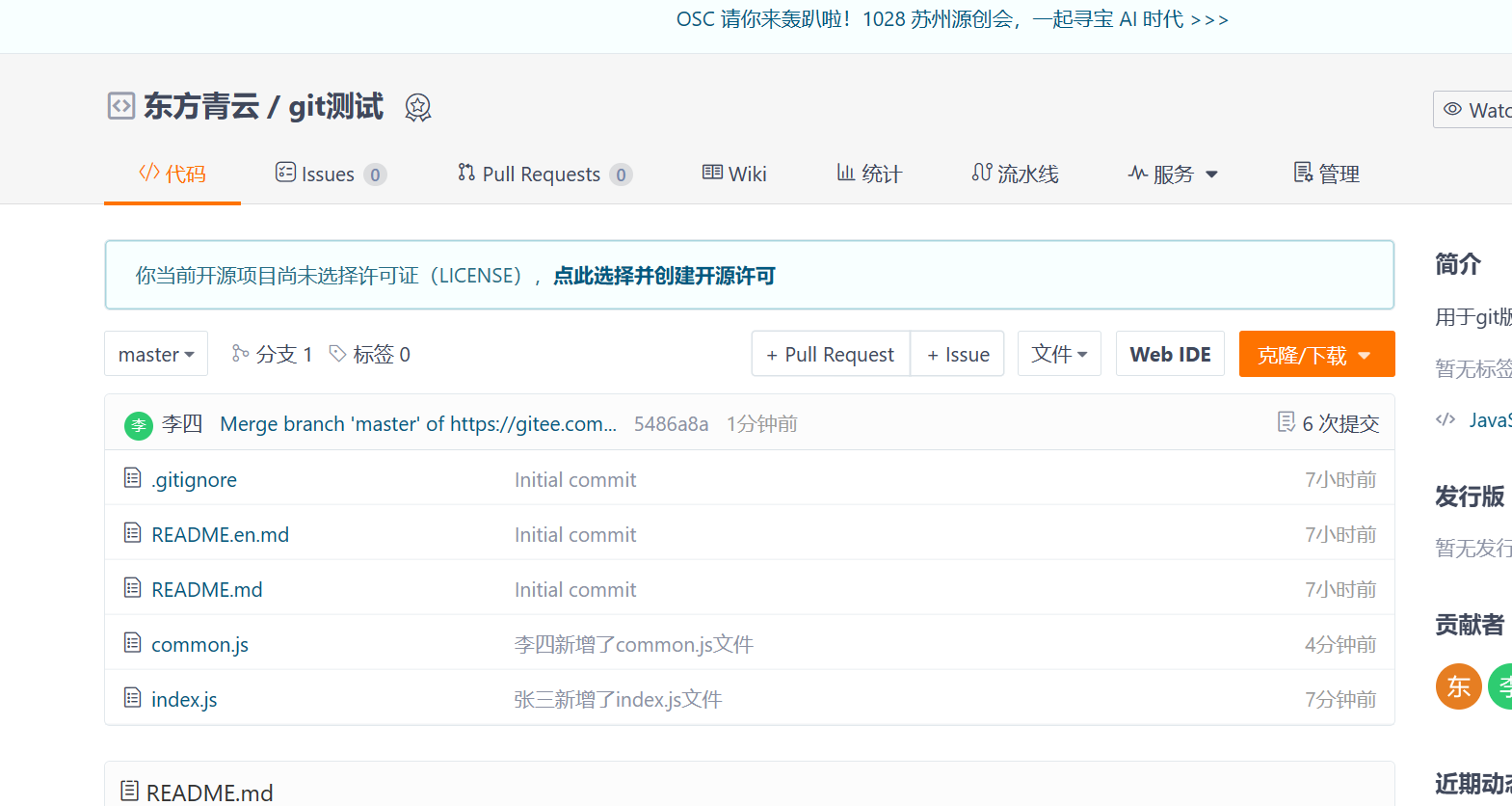This screenshot has width=1512, height=806.
Task: Open the .gitignore file
Action: click(x=194, y=479)
